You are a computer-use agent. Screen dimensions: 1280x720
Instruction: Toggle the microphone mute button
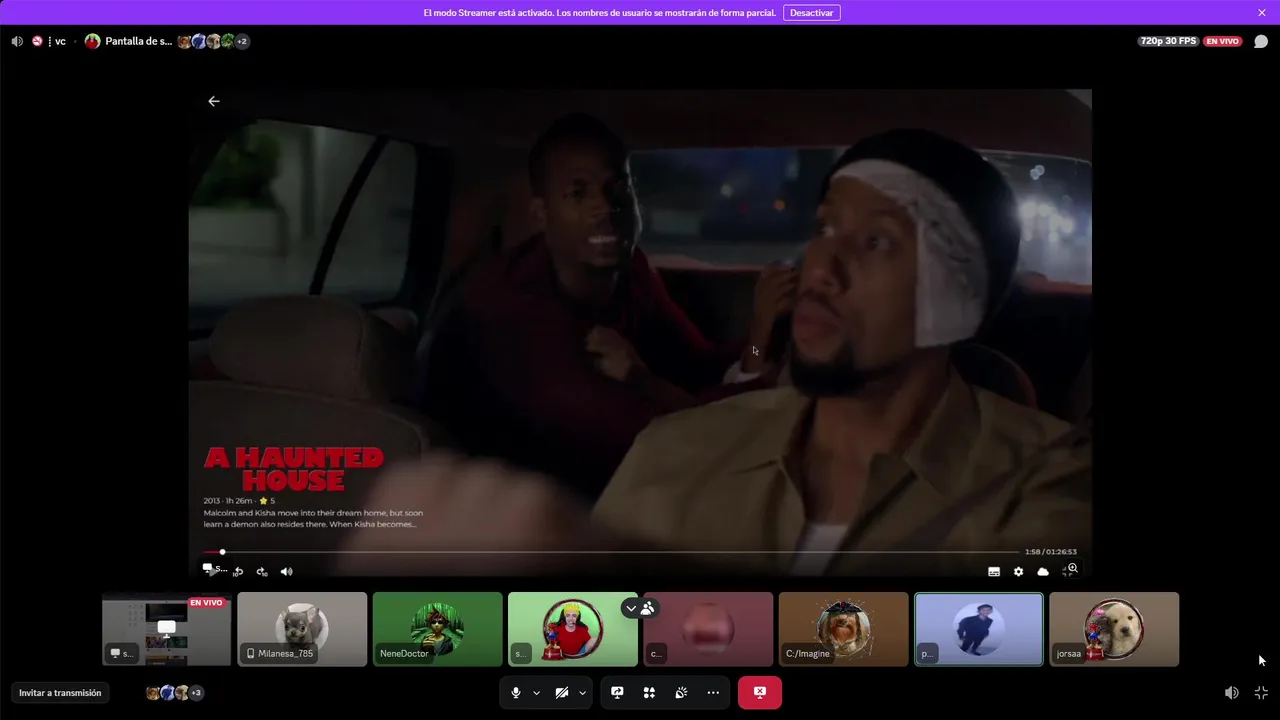[x=516, y=693]
